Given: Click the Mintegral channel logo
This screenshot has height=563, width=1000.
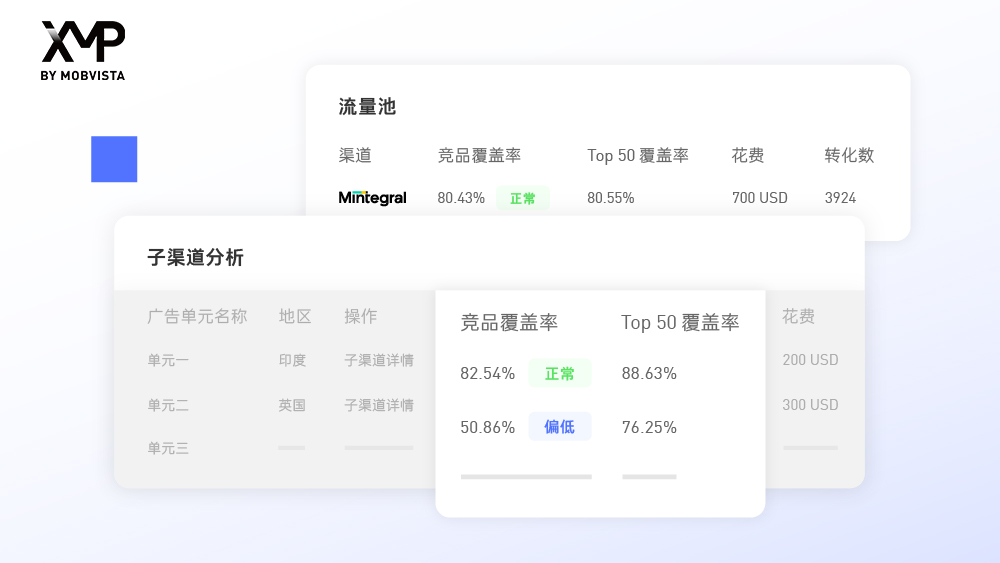Looking at the screenshot, I should pyautogui.click(x=372, y=198).
